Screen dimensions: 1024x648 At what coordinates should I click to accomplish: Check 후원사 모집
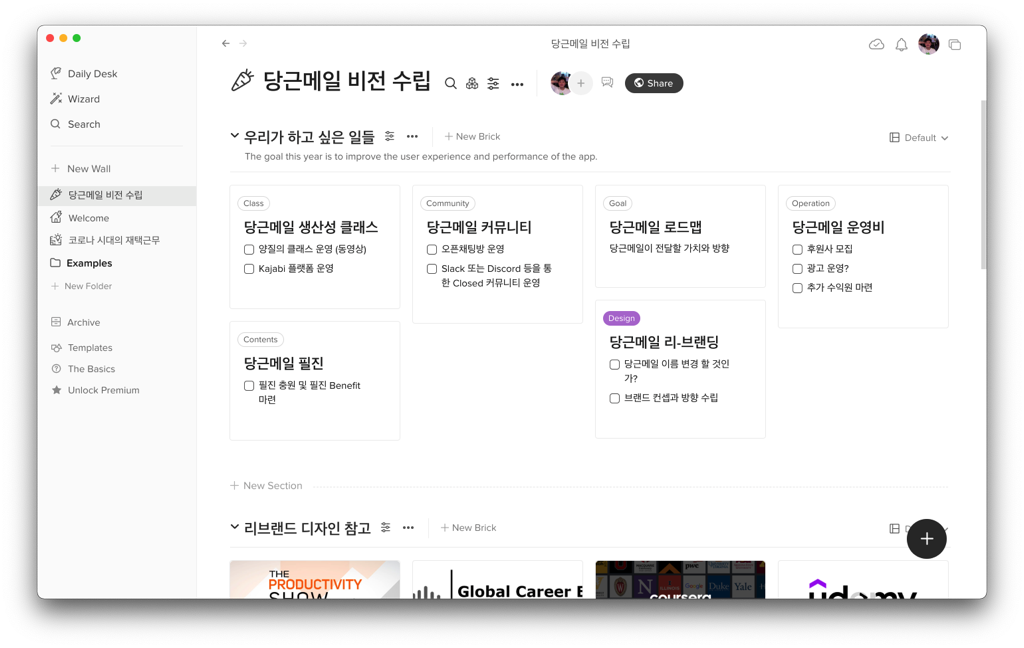click(x=797, y=250)
